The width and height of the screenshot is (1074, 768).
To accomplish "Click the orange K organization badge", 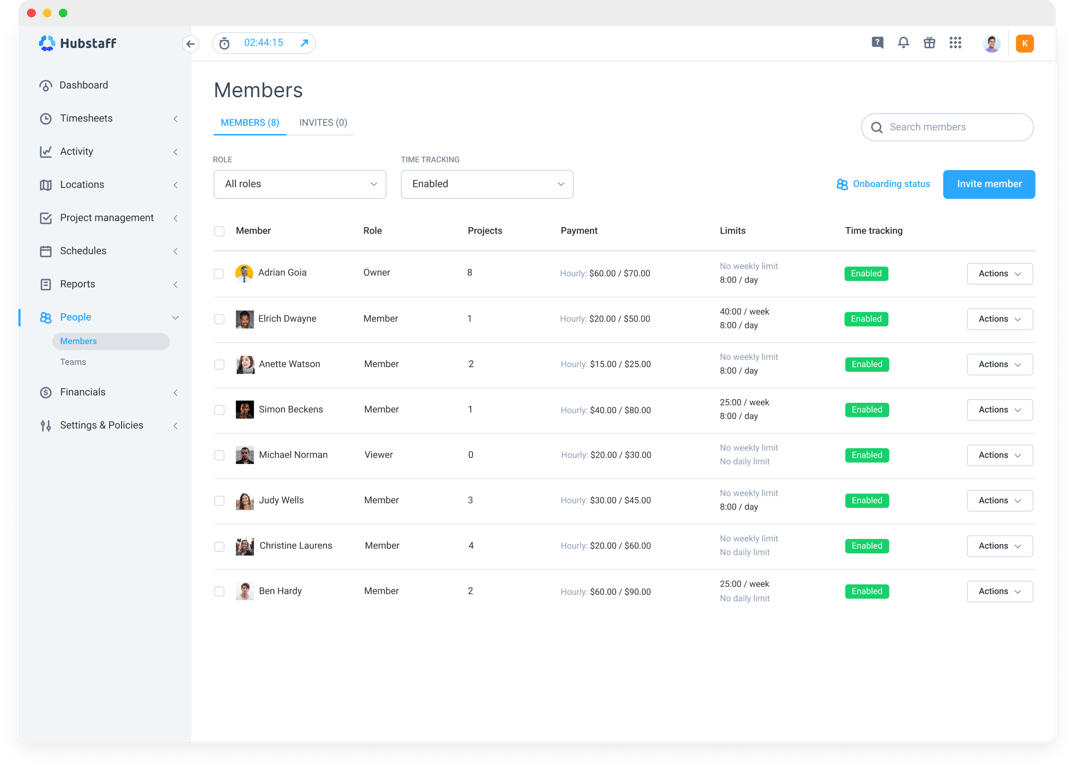I will click(1025, 44).
